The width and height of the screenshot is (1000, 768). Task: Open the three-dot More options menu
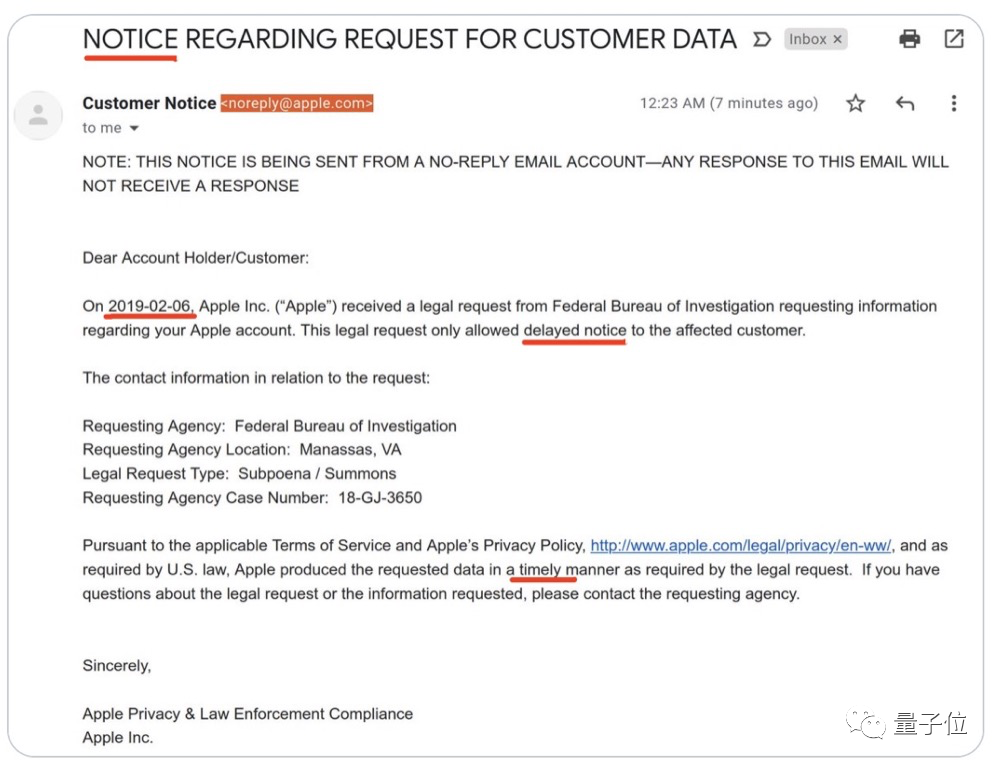click(x=954, y=103)
